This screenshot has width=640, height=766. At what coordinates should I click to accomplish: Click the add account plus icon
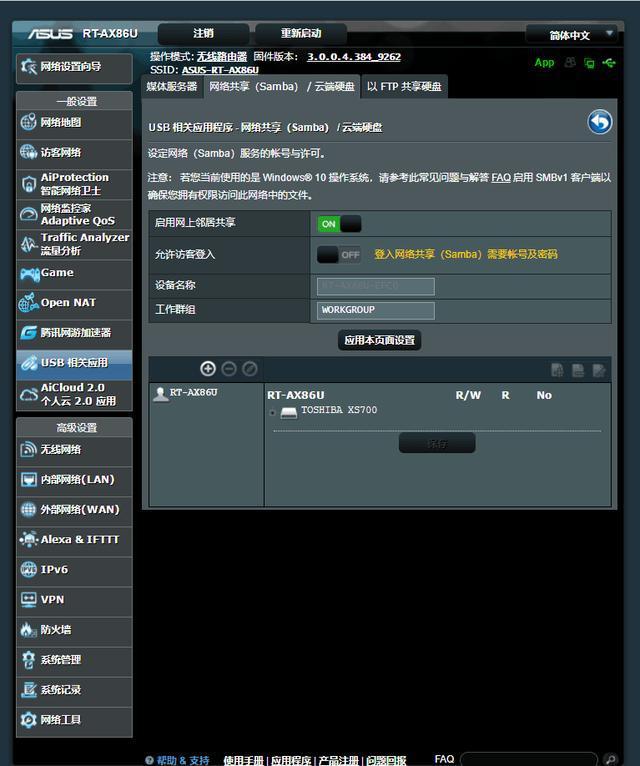[208, 369]
